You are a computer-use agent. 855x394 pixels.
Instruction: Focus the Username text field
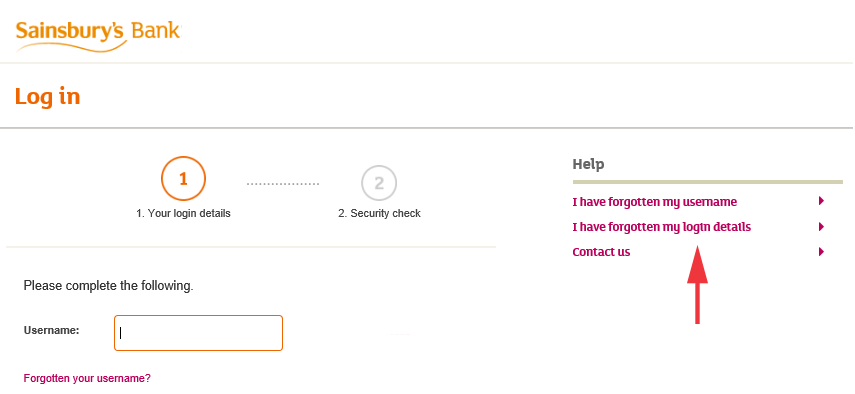[198, 333]
